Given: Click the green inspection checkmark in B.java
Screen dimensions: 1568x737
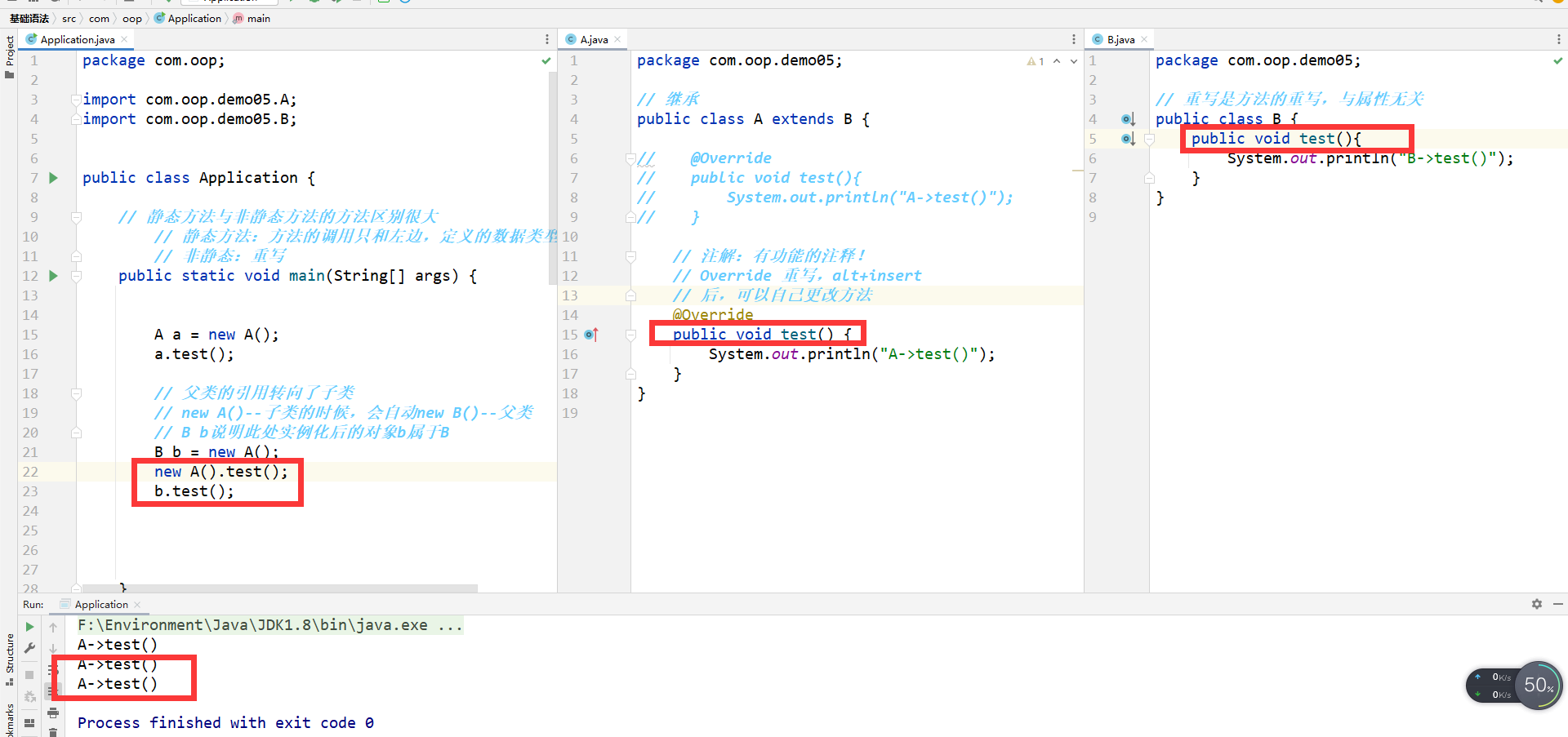Looking at the screenshot, I should point(1558,60).
